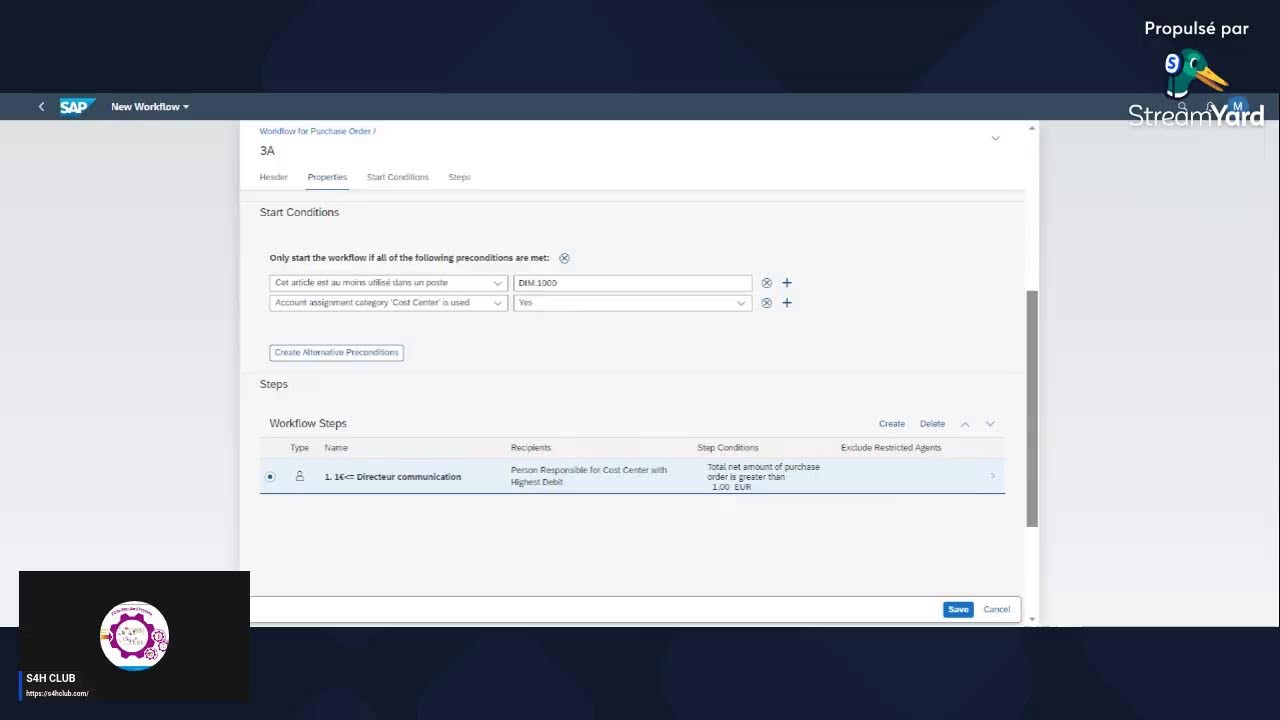Click the 'Total net amount' step condition text
Image resolution: width=1280 pixels, height=720 pixels.
(763, 477)
